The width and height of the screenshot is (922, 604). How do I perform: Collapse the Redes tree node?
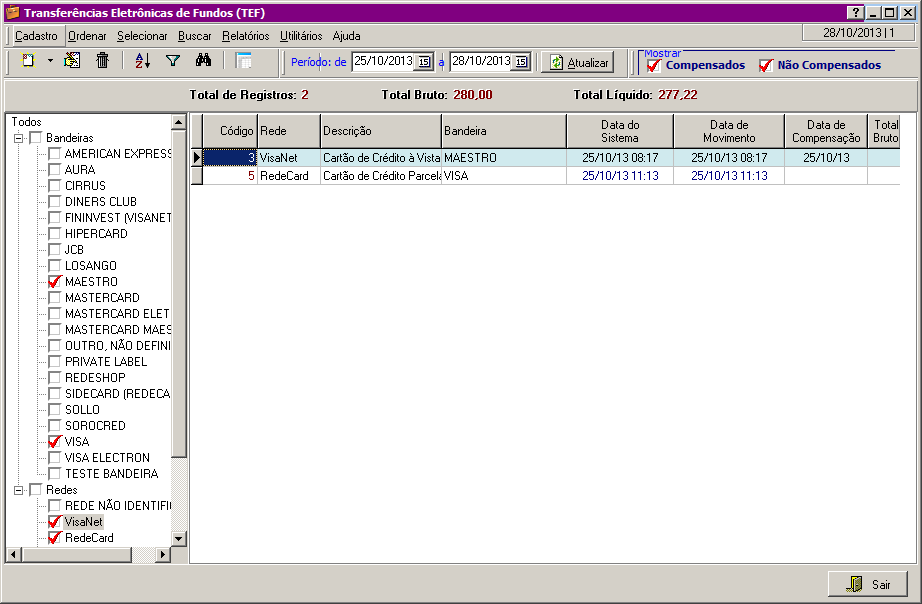tap(18, 490)
